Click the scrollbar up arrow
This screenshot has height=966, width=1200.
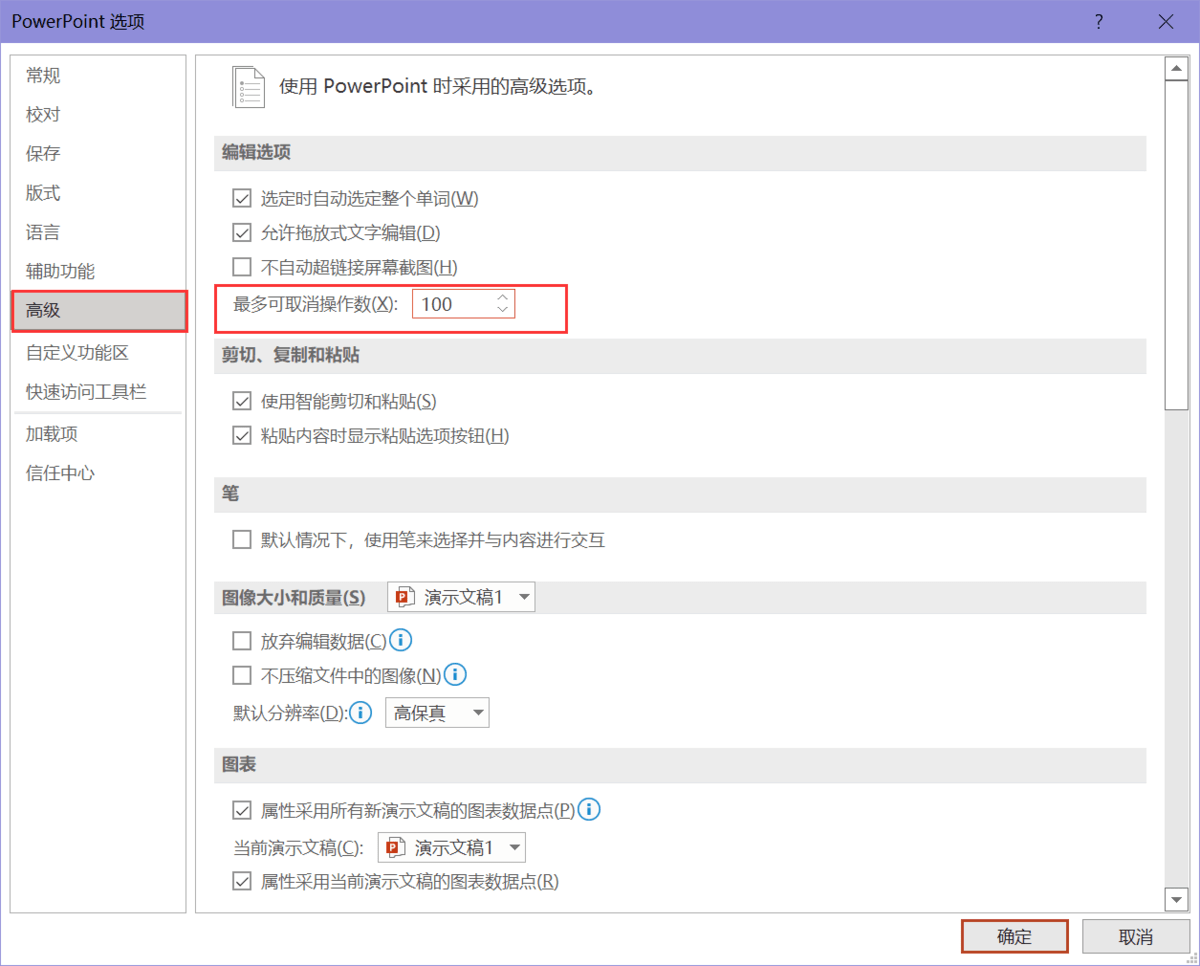(1176, 69)
